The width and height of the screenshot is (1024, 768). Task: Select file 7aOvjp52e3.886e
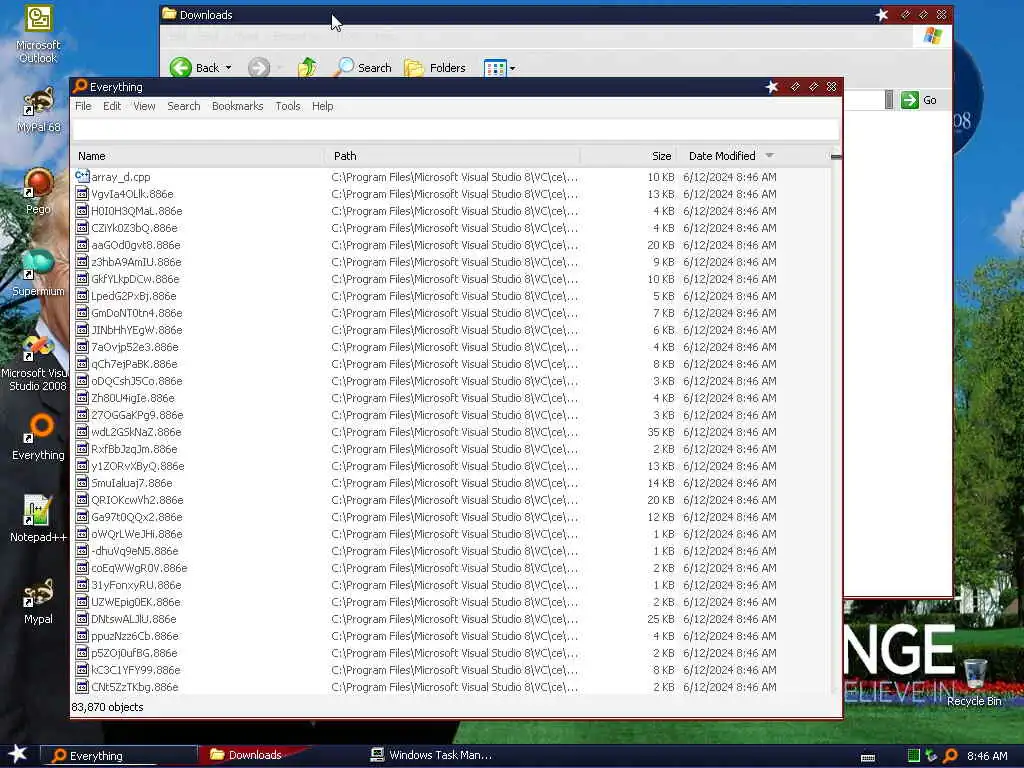click(135, 347)
